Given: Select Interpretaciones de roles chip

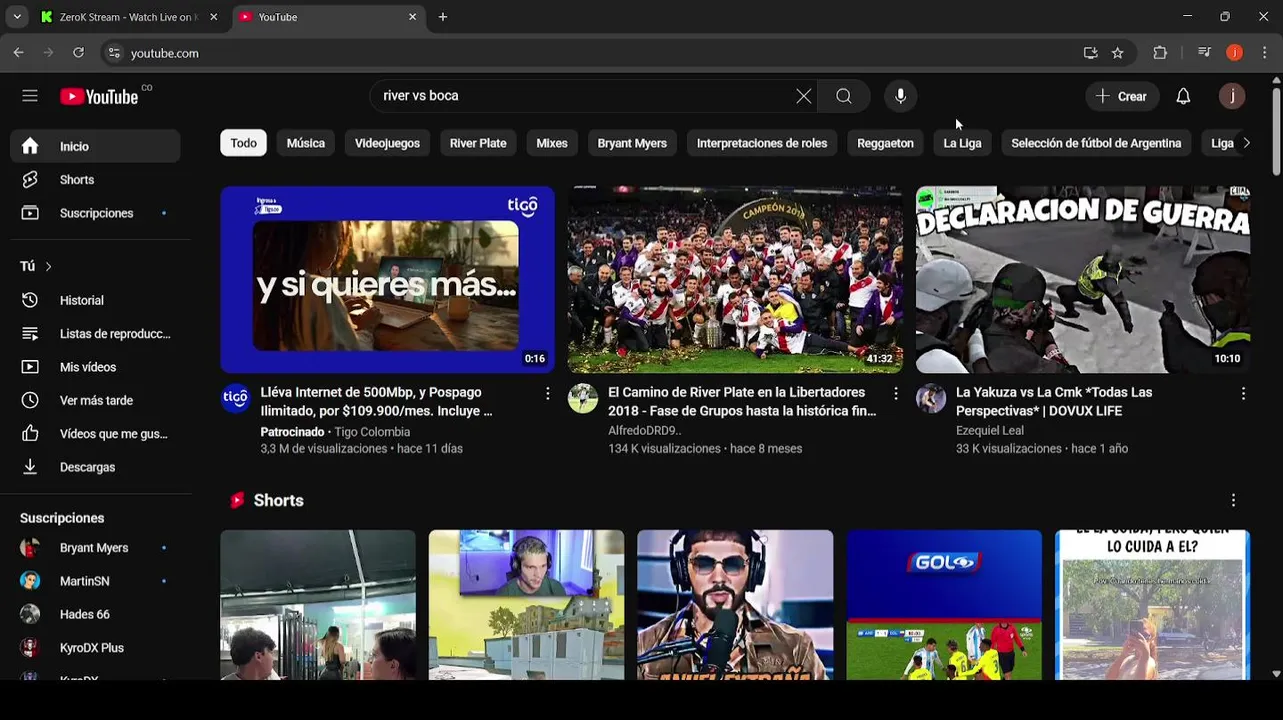Looking at the screenshot, I should (762, 143).
